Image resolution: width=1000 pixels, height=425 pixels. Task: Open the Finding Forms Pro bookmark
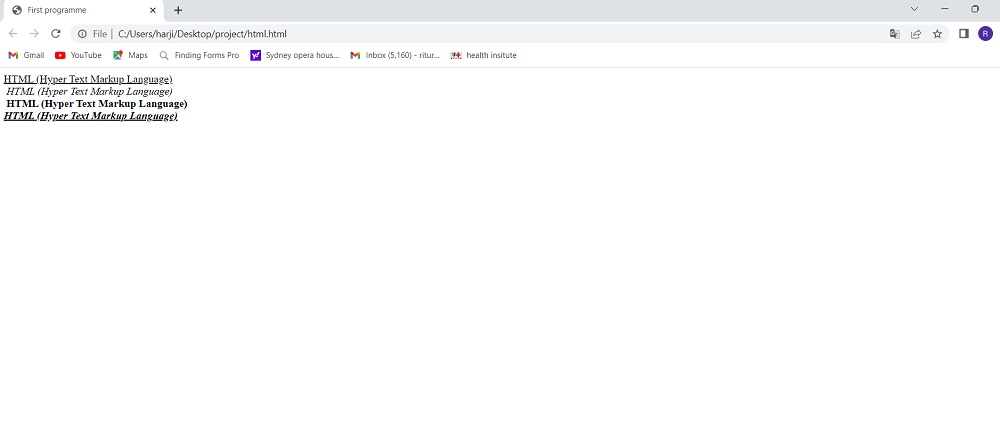pos(199,55)
